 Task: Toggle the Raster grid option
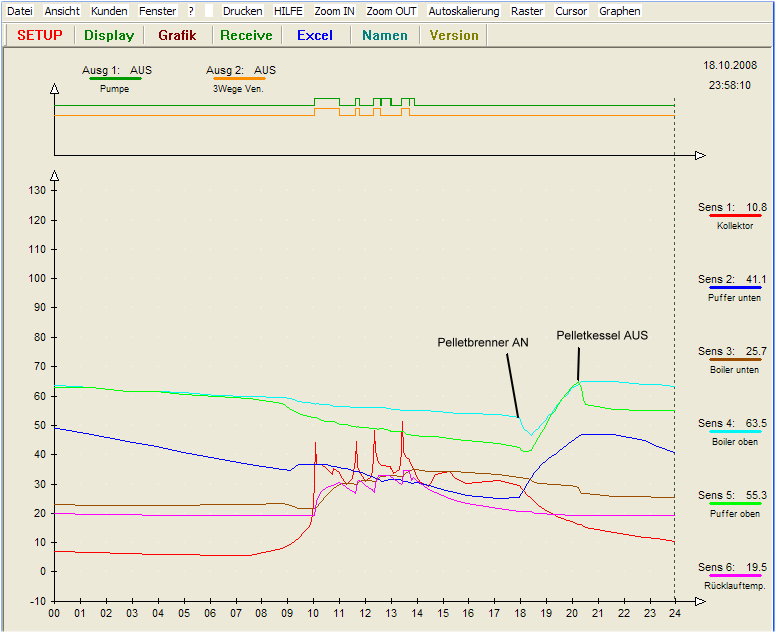pos(527,11)
